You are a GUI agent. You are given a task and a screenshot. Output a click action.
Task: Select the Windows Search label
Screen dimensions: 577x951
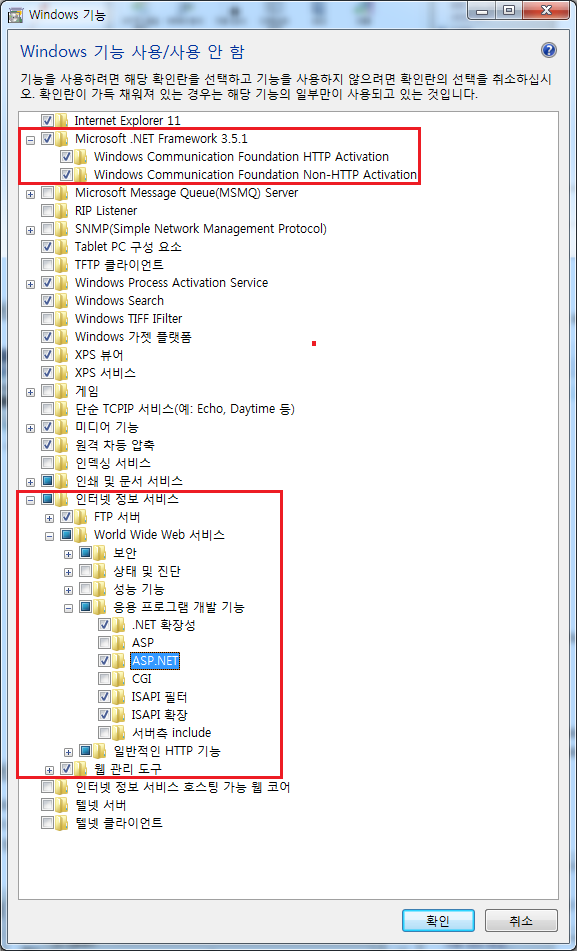coord(119,300)
